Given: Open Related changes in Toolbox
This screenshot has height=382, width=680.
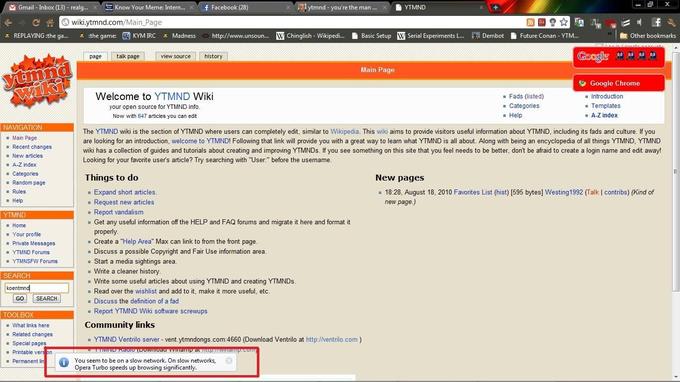Looking at the screenshot, I should 32,334.
